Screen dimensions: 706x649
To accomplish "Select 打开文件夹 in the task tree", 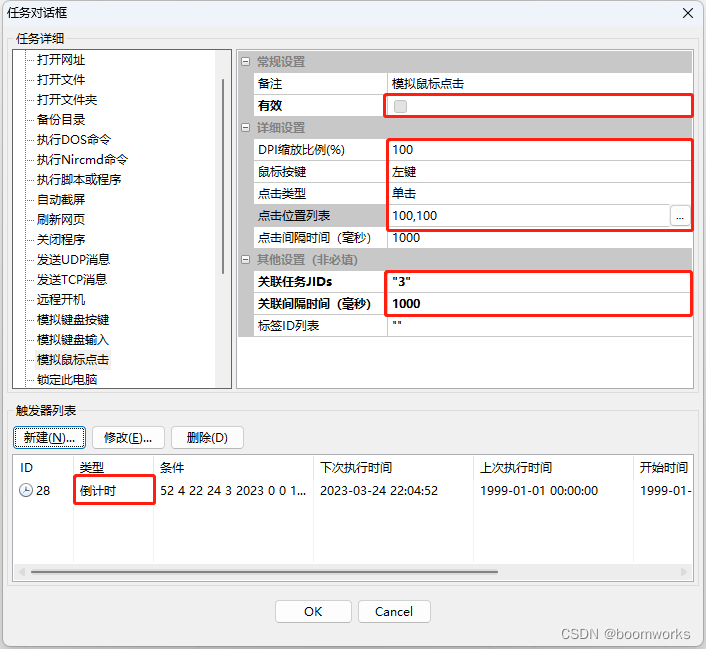I will [x=67, y=100].
